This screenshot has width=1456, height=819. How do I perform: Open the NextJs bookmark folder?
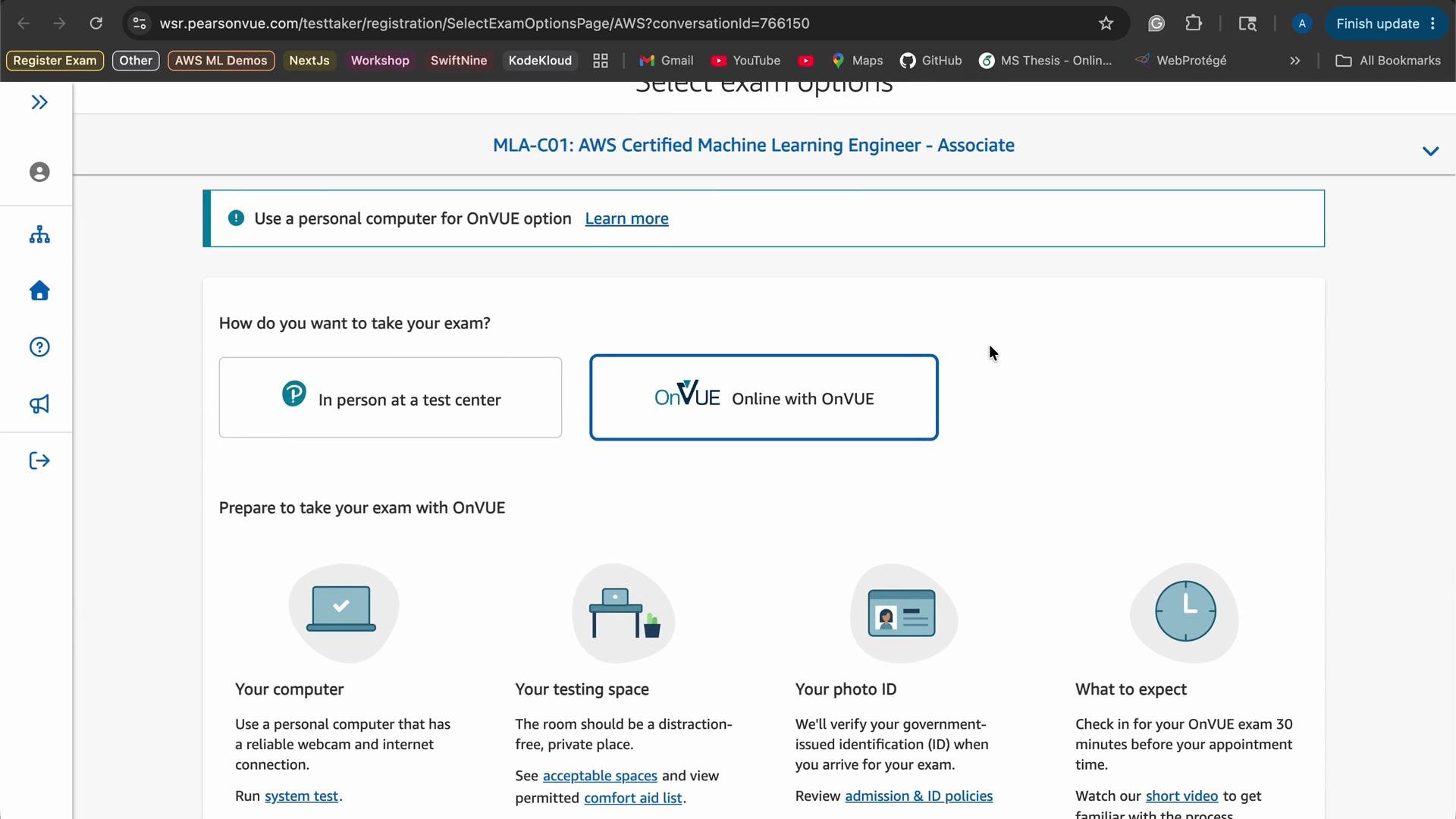[x=309, y=61]
